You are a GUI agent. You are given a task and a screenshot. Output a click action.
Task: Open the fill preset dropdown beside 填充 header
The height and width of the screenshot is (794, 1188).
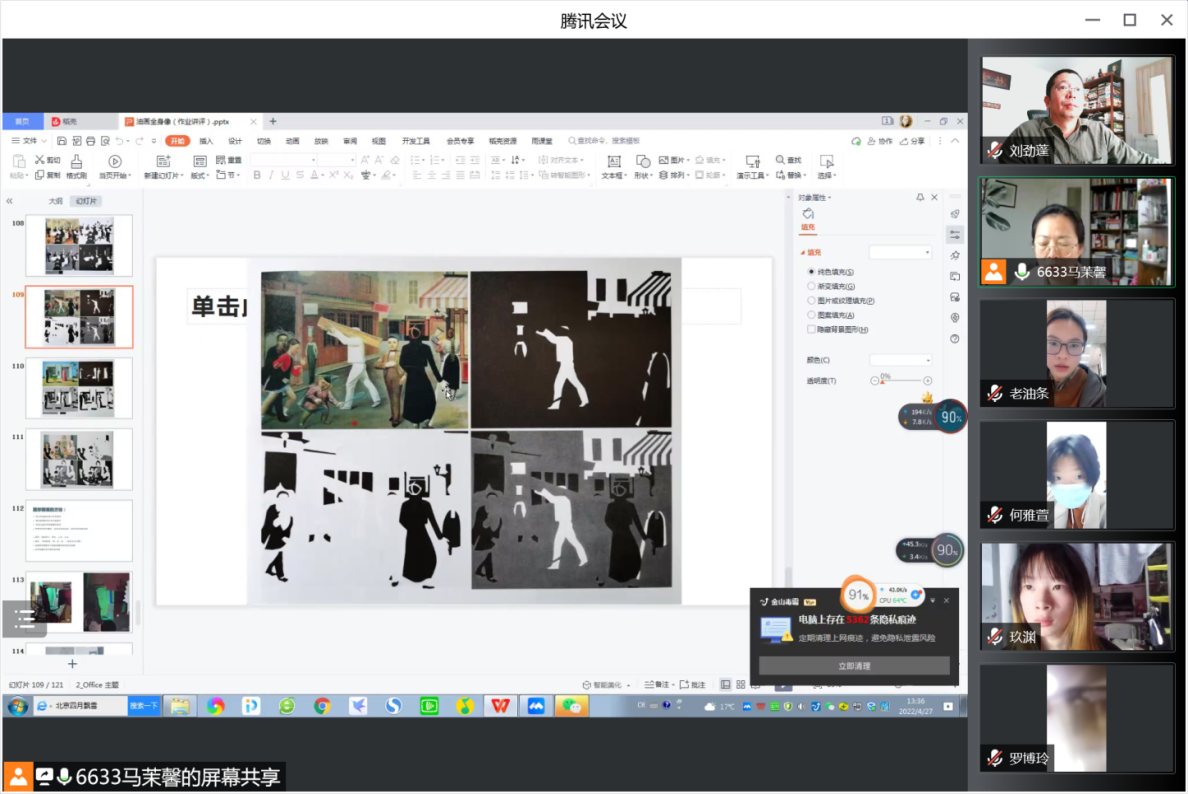tap(900, 253)
